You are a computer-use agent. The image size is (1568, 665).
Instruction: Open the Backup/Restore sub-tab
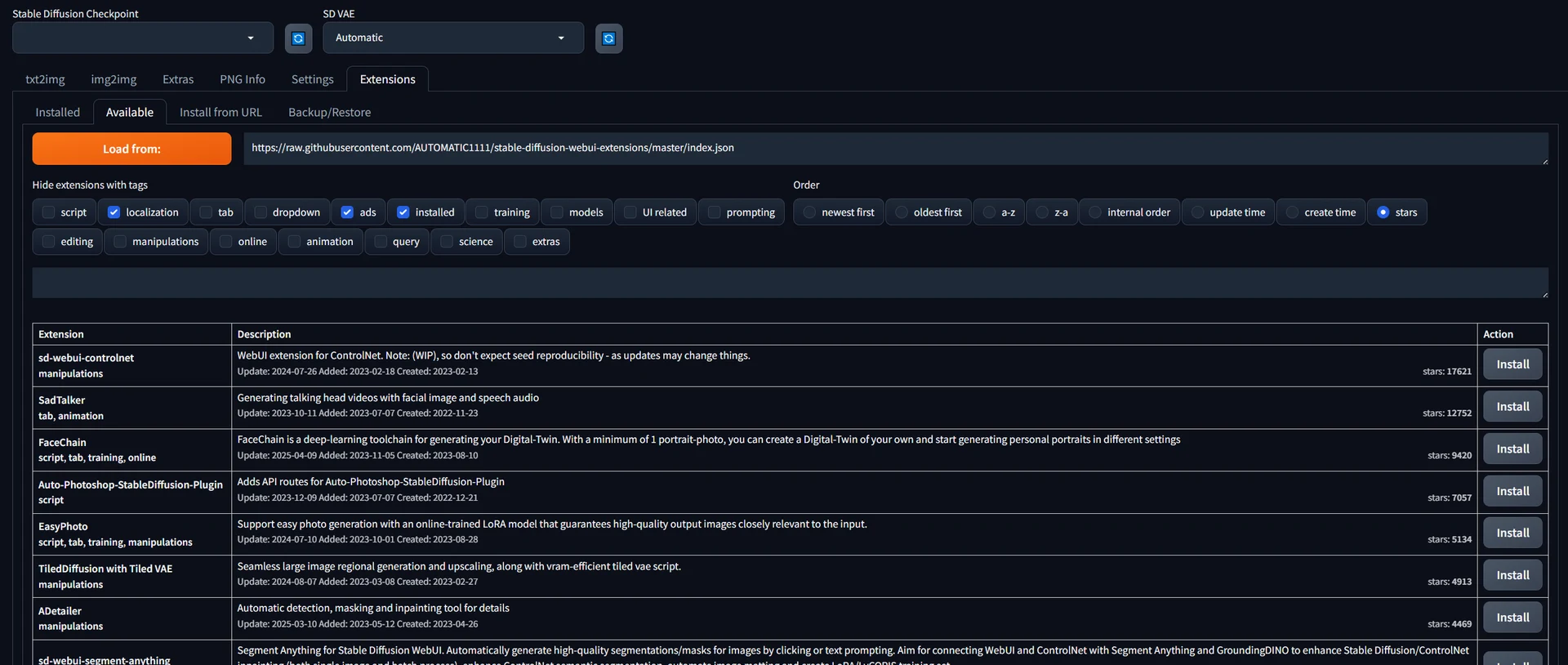(x=329, y=112)
